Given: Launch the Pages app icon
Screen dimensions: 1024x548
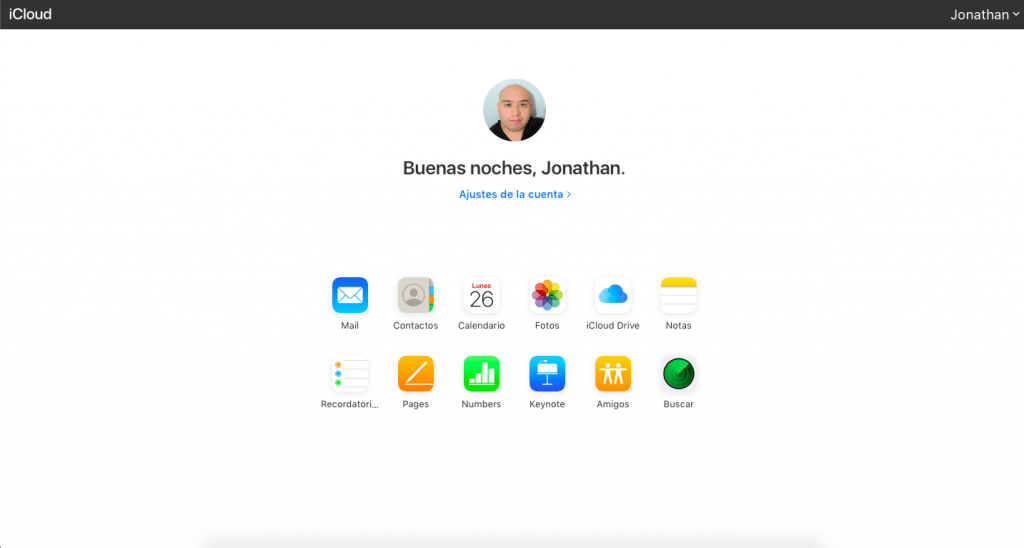Looking at the screenshot, I should (416, 374).
